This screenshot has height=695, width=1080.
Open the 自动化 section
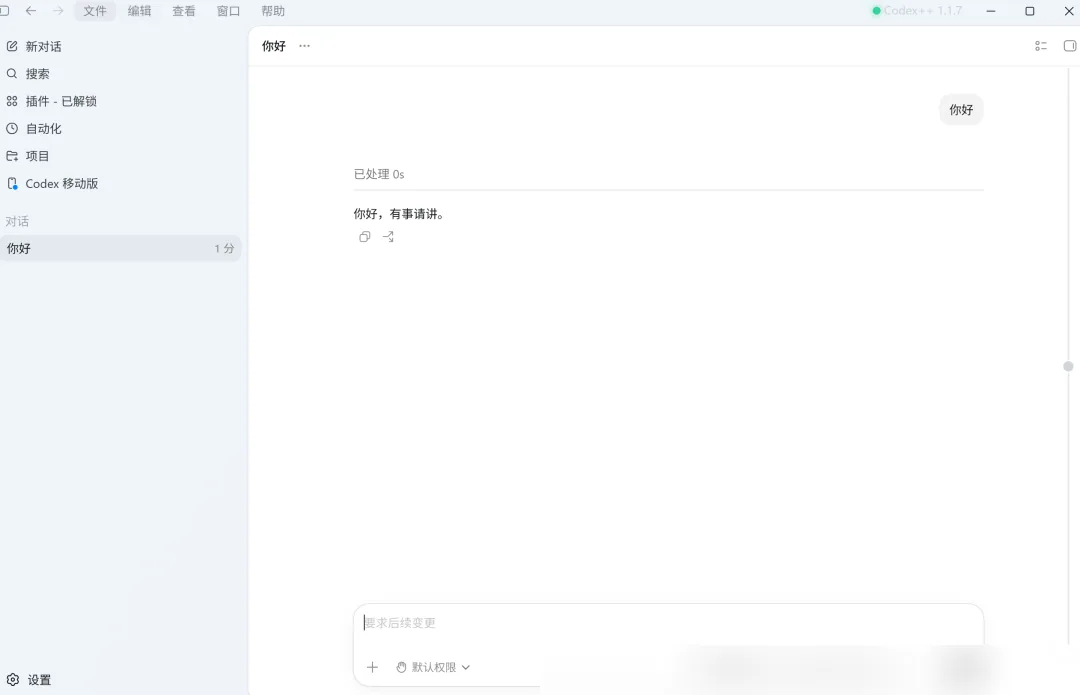click(x=34, y=129)
